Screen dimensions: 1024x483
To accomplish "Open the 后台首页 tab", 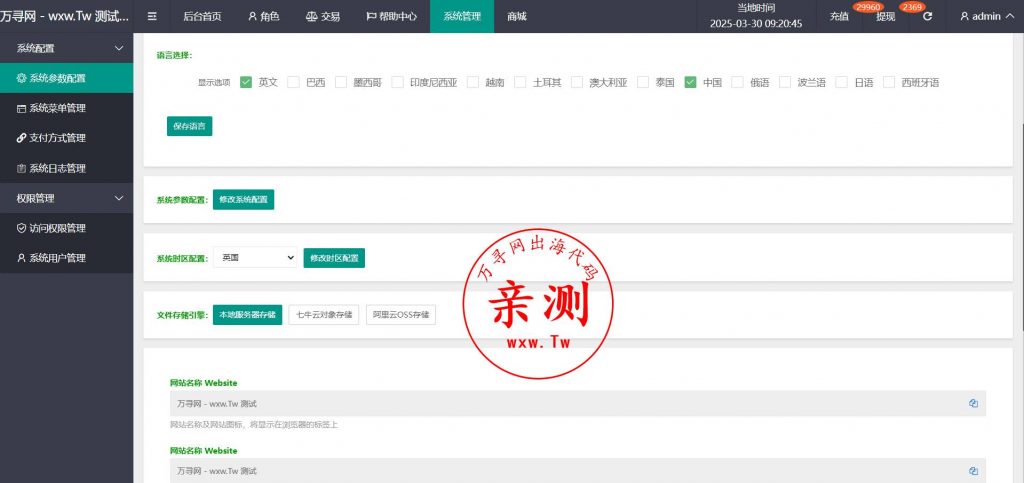I will [202, 16].
